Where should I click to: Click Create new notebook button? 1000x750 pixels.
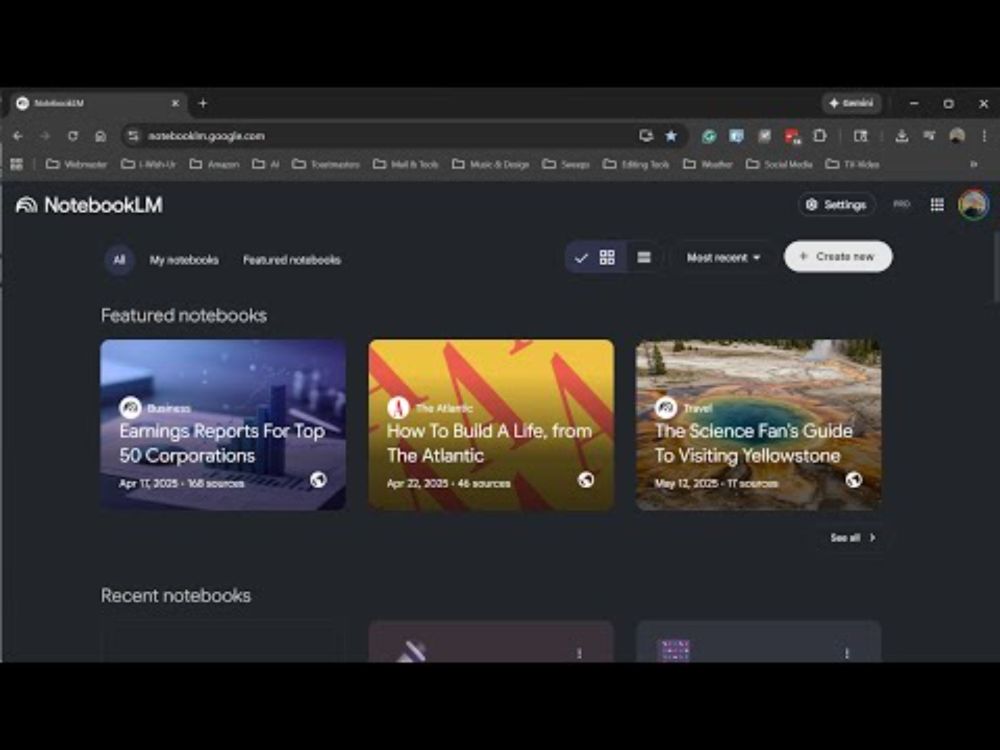[x=837, y=256]
